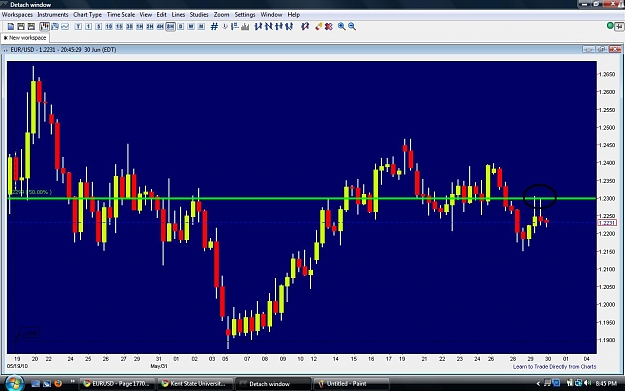This screenshot has width=625, height=391.
Task: Open the Help menu
Action: pyautogui.click(x=294, y=15)
